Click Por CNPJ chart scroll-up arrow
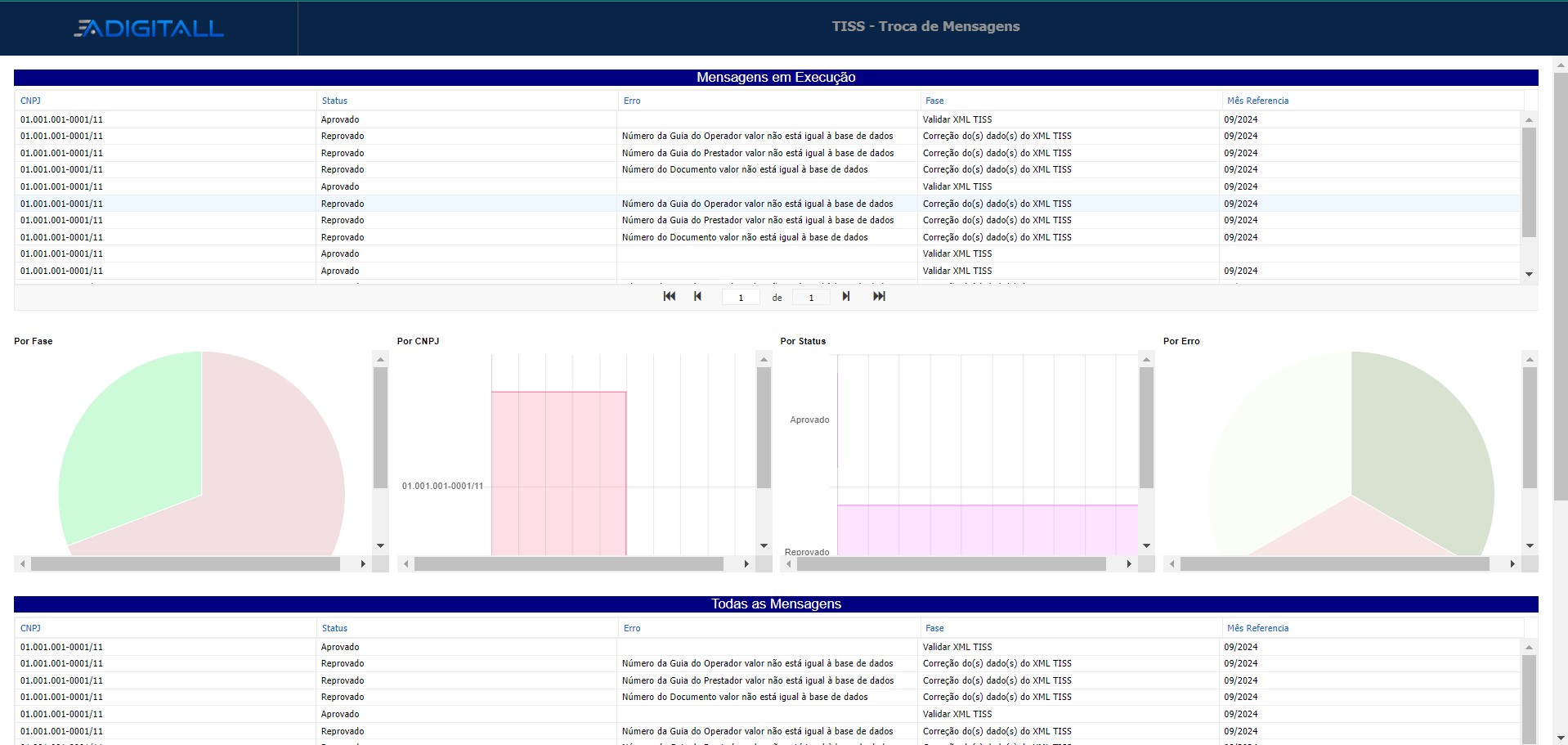The width and height of the screenshot is (1568, 745). click(x=764, y=359)
